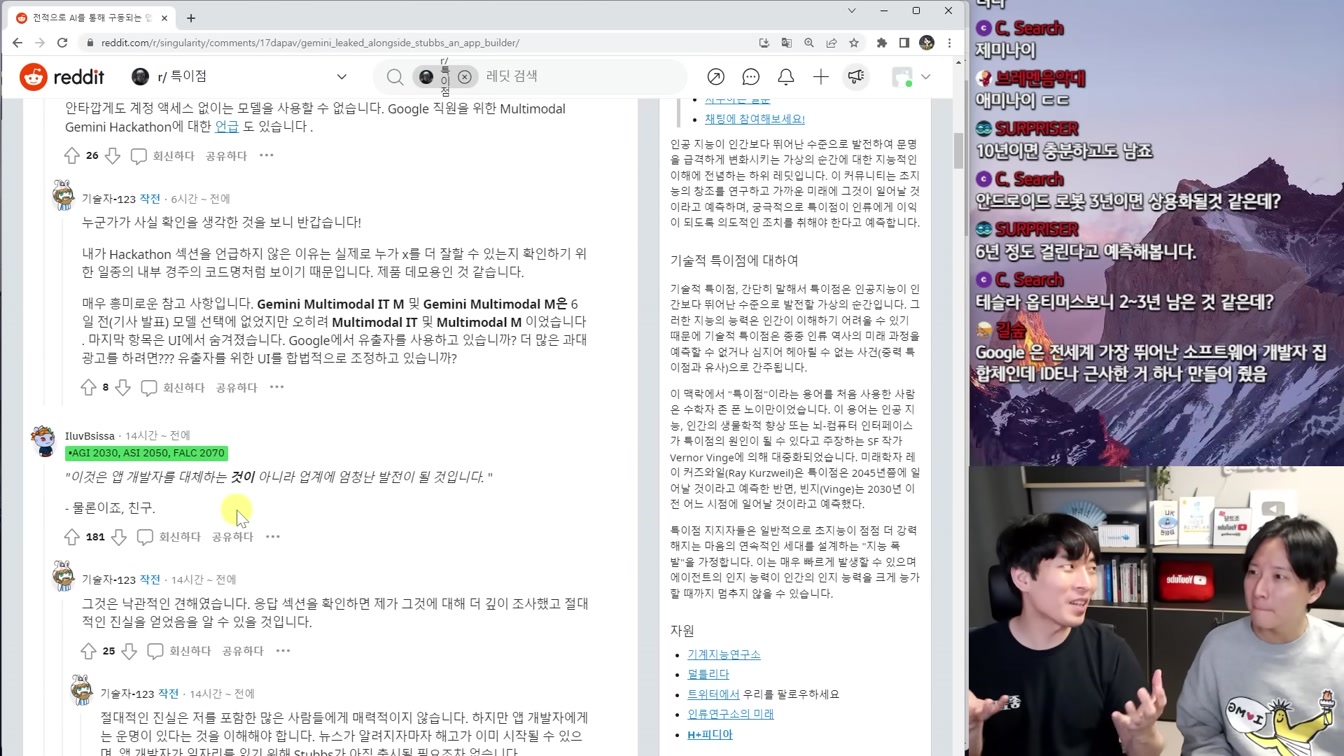Open the 'H+피디아' resource link
The image size is (1344, 756).
(x=710, y=734)
